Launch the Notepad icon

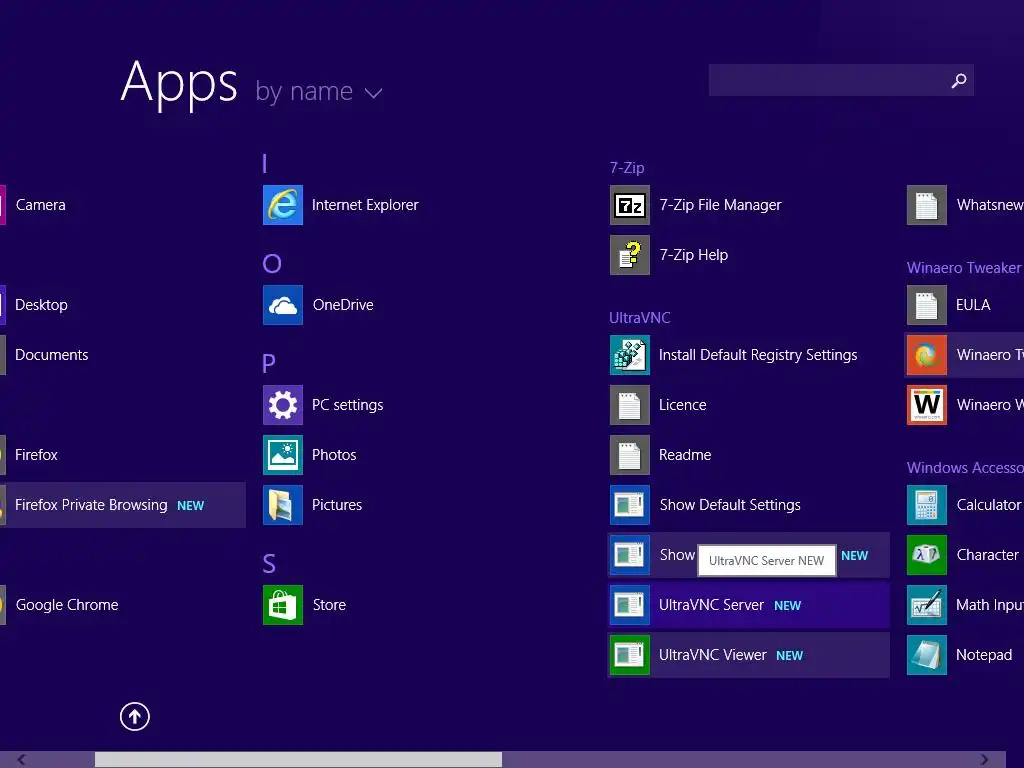[927, 655]
